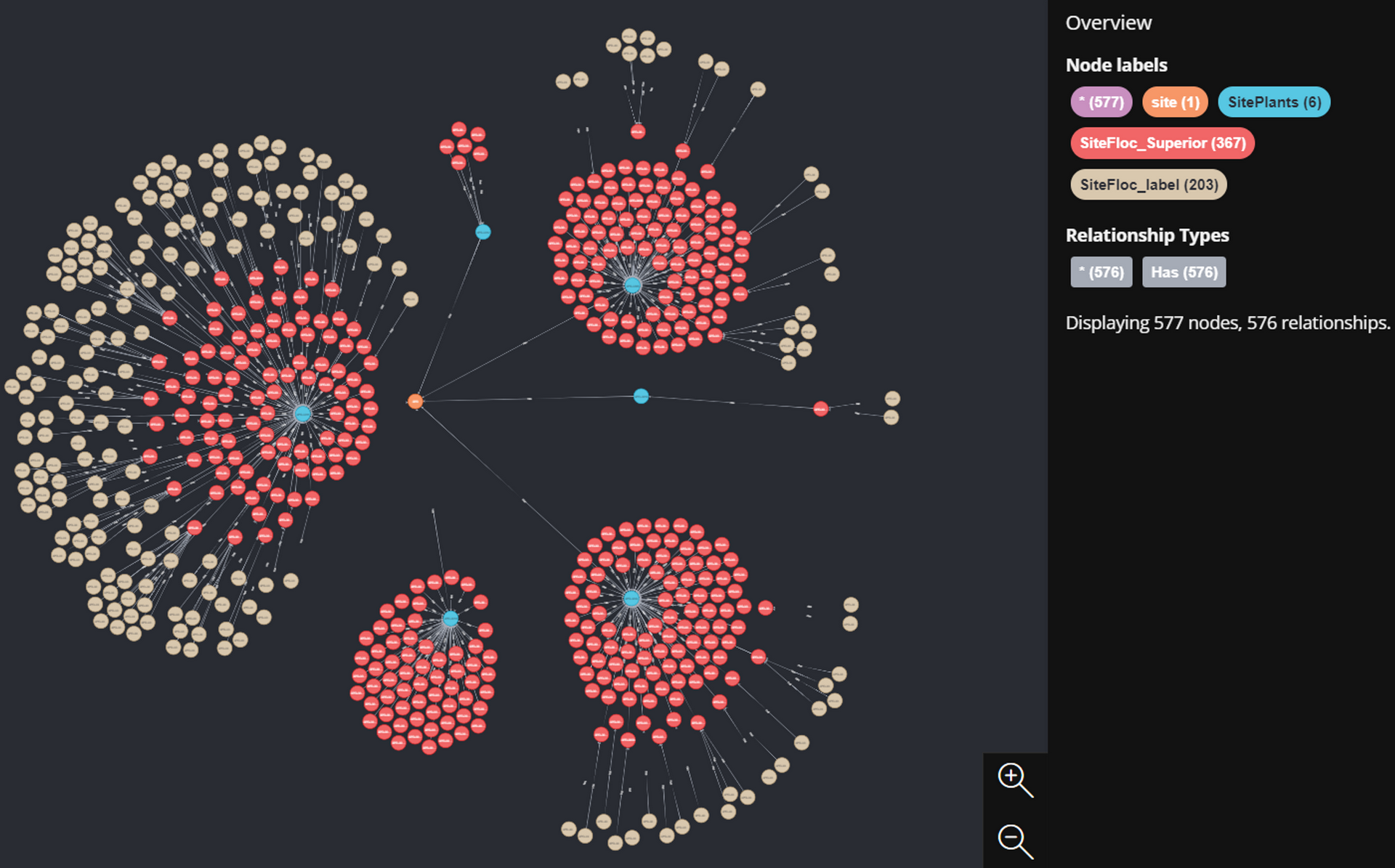Select blue hub of small bottom-left cluster
Viewport: 1395px width, 868px height.
[450, 619]
